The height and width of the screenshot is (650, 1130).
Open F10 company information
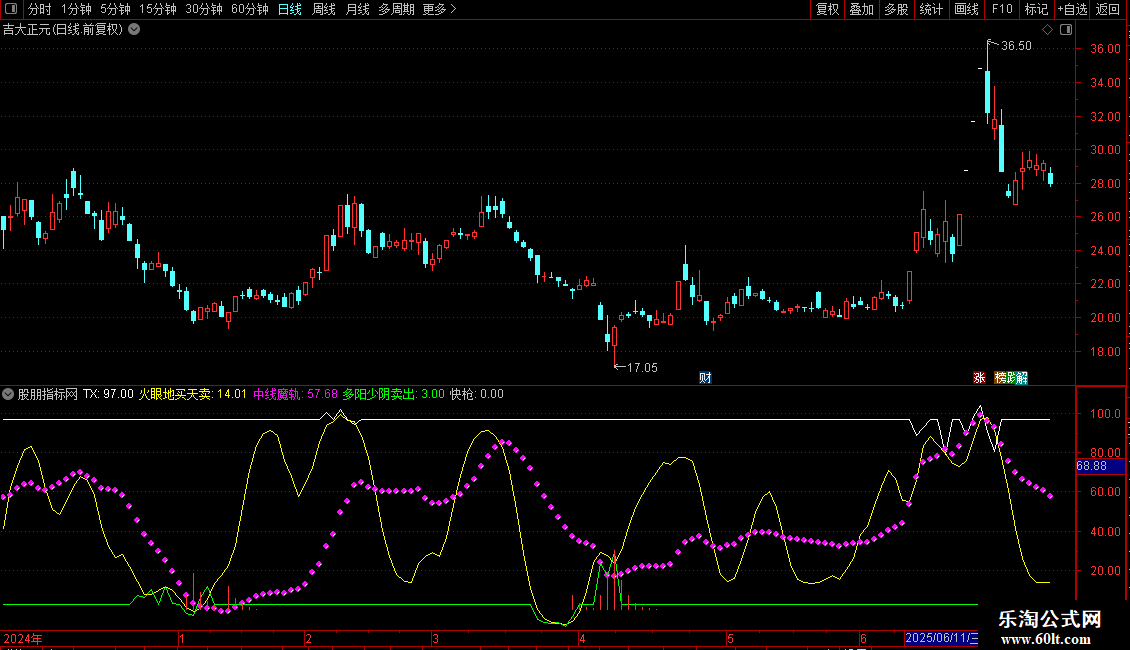(x=1002, y=9)
